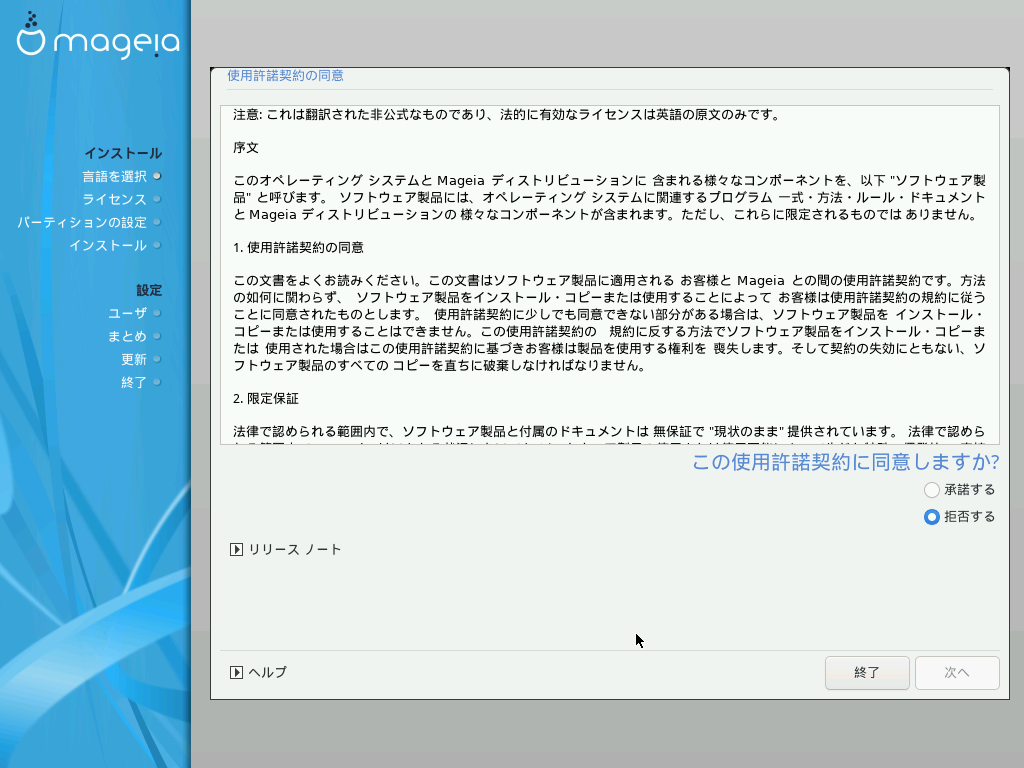
Task: Click the インストール section heading in sidebar
Action: [123, 153]
